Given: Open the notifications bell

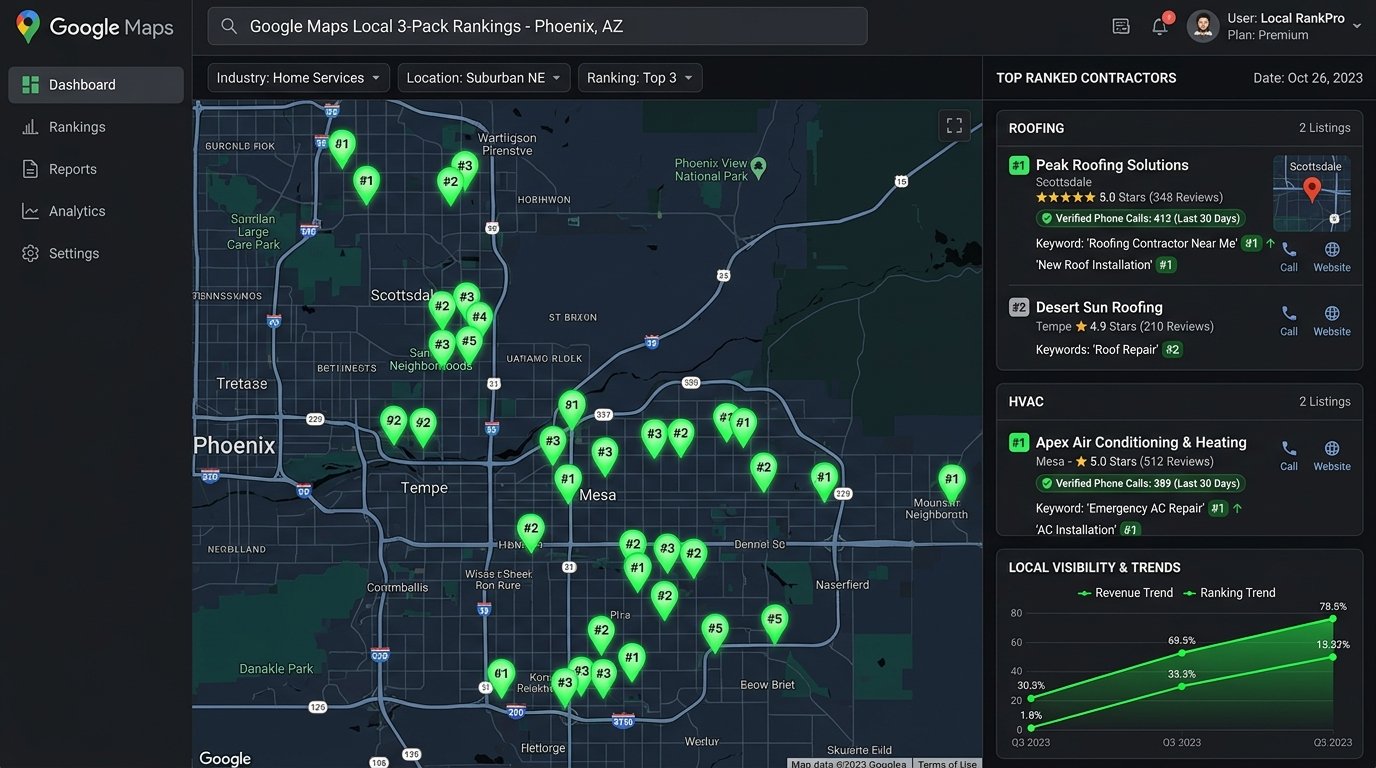Looking at the screenshot, I should (x=1160, y=26).
